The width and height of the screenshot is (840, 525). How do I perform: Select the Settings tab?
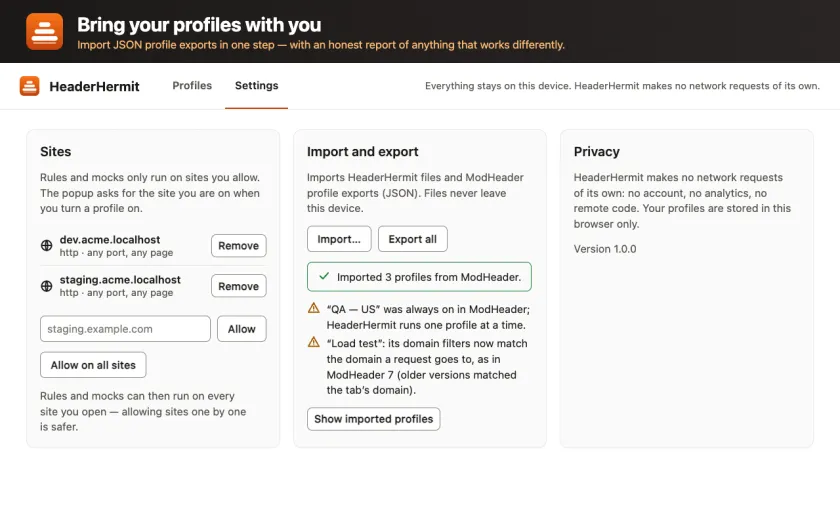coord(257,86)
